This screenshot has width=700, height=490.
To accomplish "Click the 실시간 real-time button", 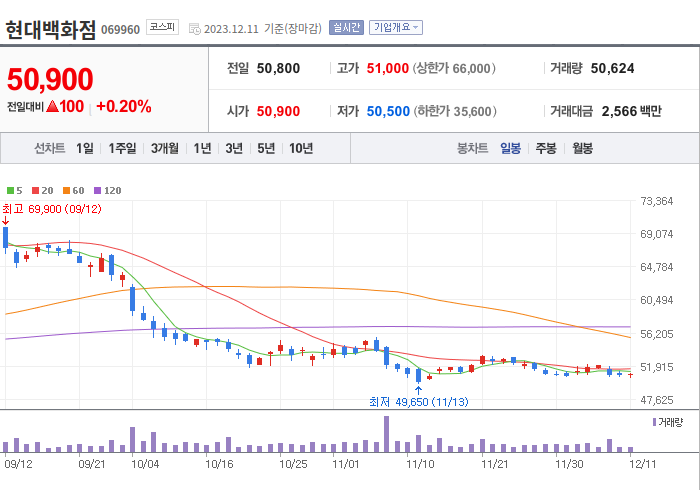I will (x=346, y=27).
